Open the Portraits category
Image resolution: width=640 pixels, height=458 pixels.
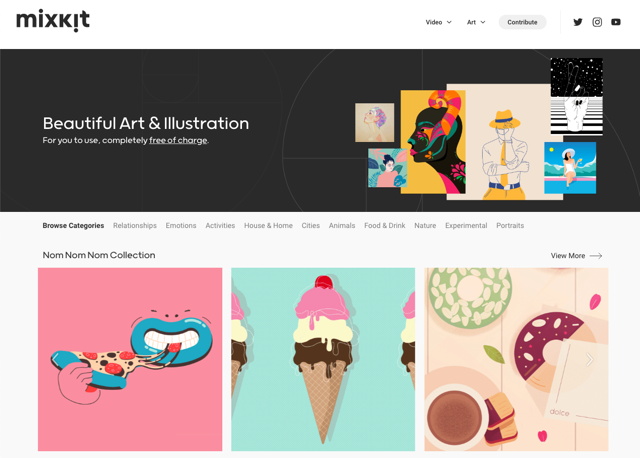point(510,226)
